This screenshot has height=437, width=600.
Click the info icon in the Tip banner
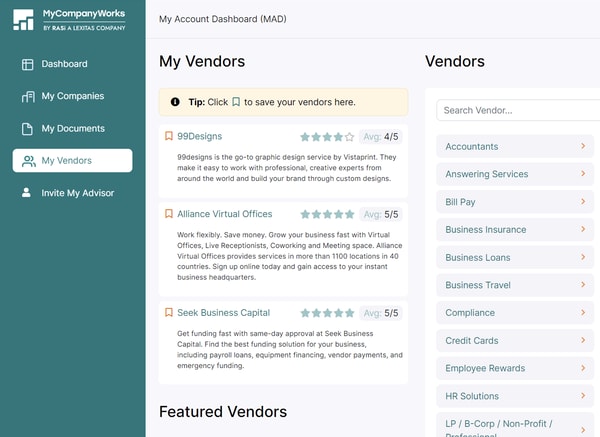(x=175, y=102)
